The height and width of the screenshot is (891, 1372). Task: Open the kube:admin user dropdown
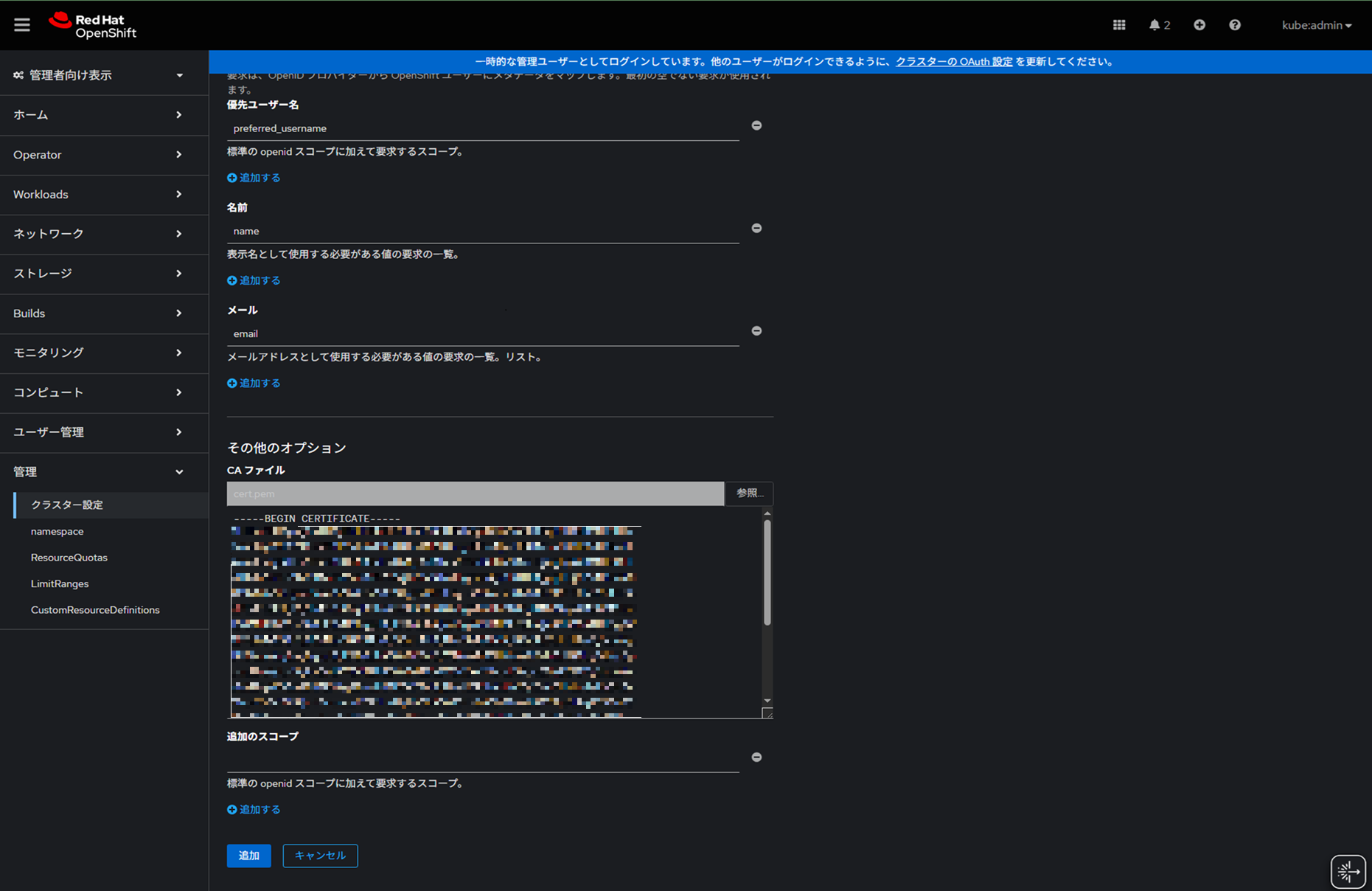[1316, 25]
